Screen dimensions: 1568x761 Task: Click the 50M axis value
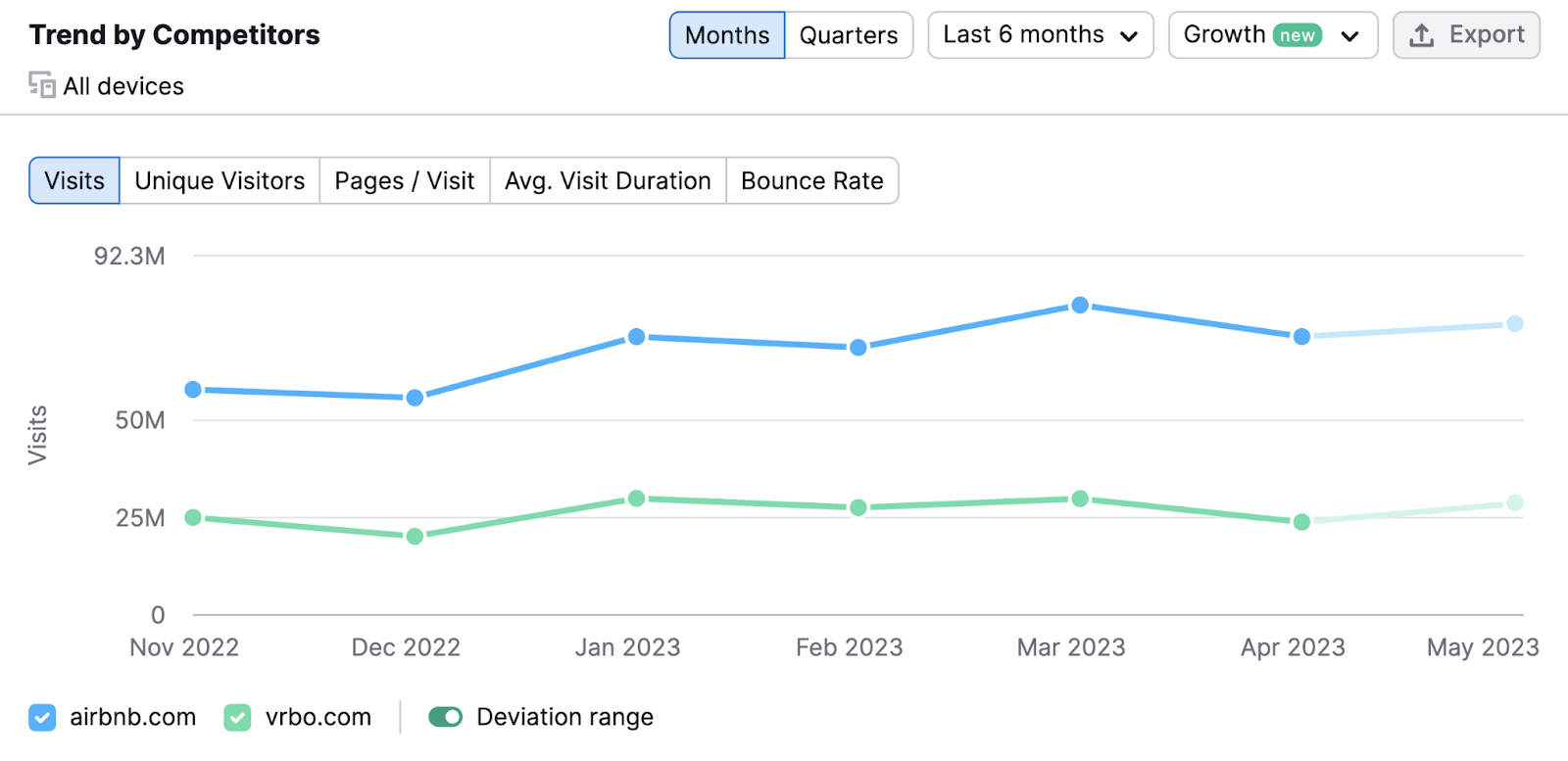click(140, 420)
